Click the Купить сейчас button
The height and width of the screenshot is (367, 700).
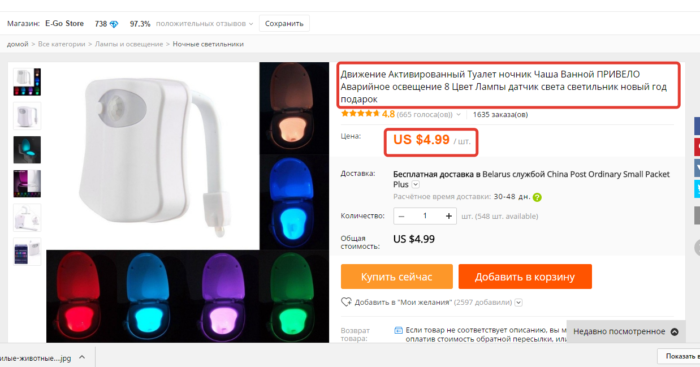pos(397,277)
